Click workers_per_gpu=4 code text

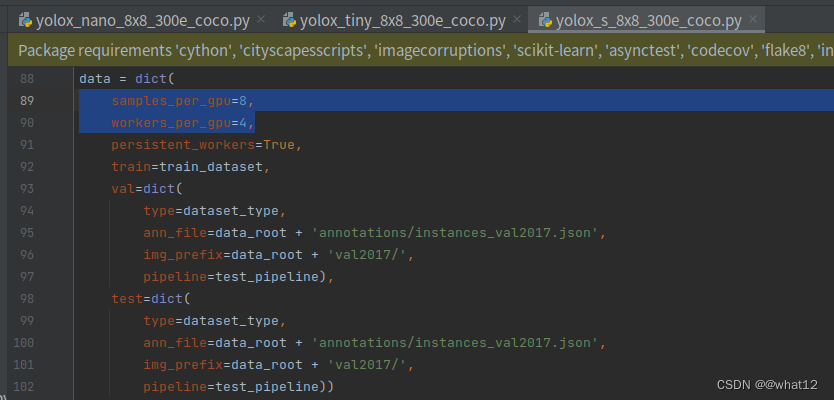pyautogui.click(x=183, y=123)
